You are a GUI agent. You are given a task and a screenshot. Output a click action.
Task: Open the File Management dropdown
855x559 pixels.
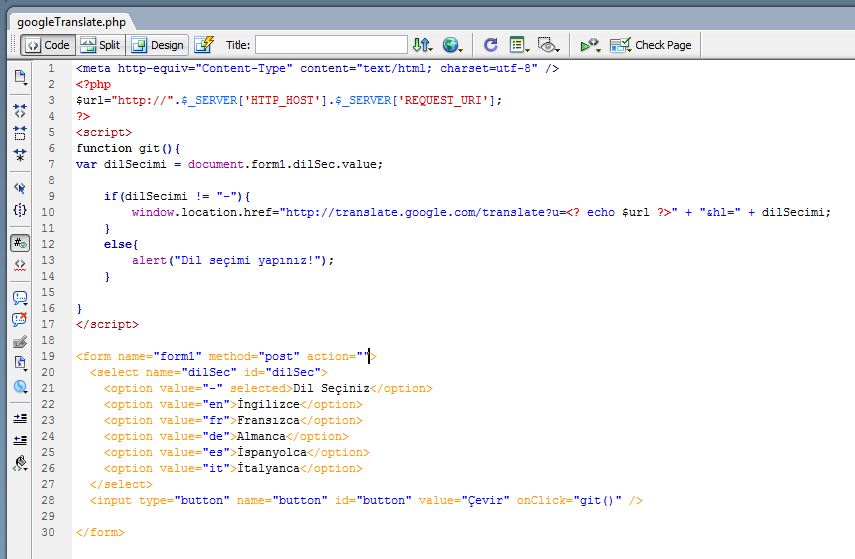423,45
